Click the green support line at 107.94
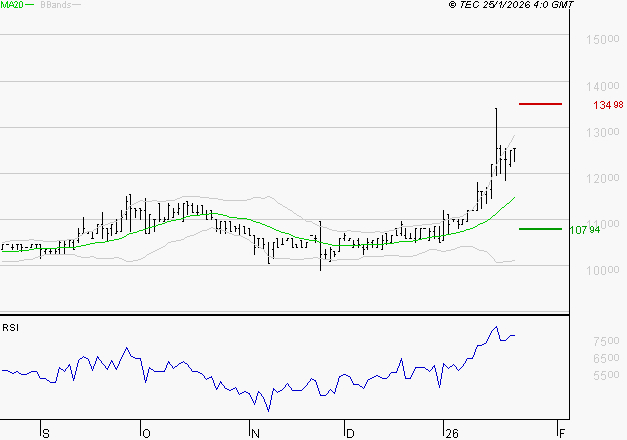The width and height of the screenshot is (627, 440). 540,229
